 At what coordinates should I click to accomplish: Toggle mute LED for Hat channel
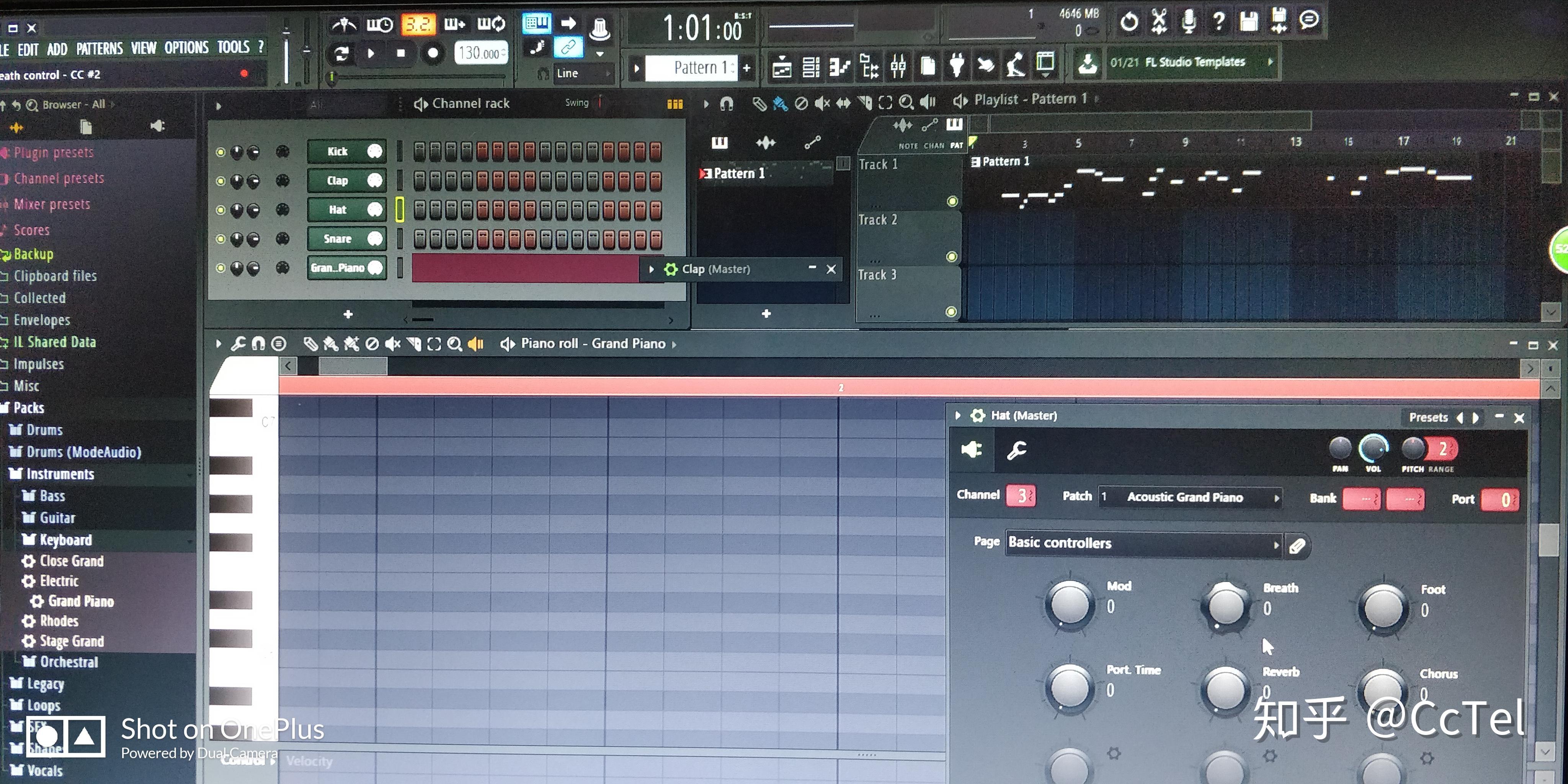(x=220, y=210)
